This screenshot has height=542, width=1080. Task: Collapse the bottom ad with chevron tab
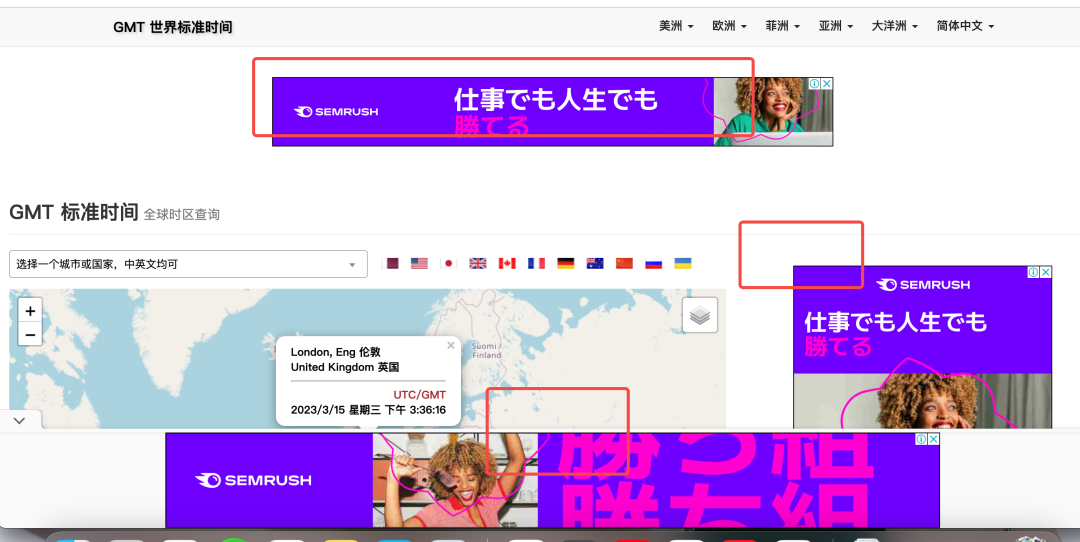[x=20, y=420]
